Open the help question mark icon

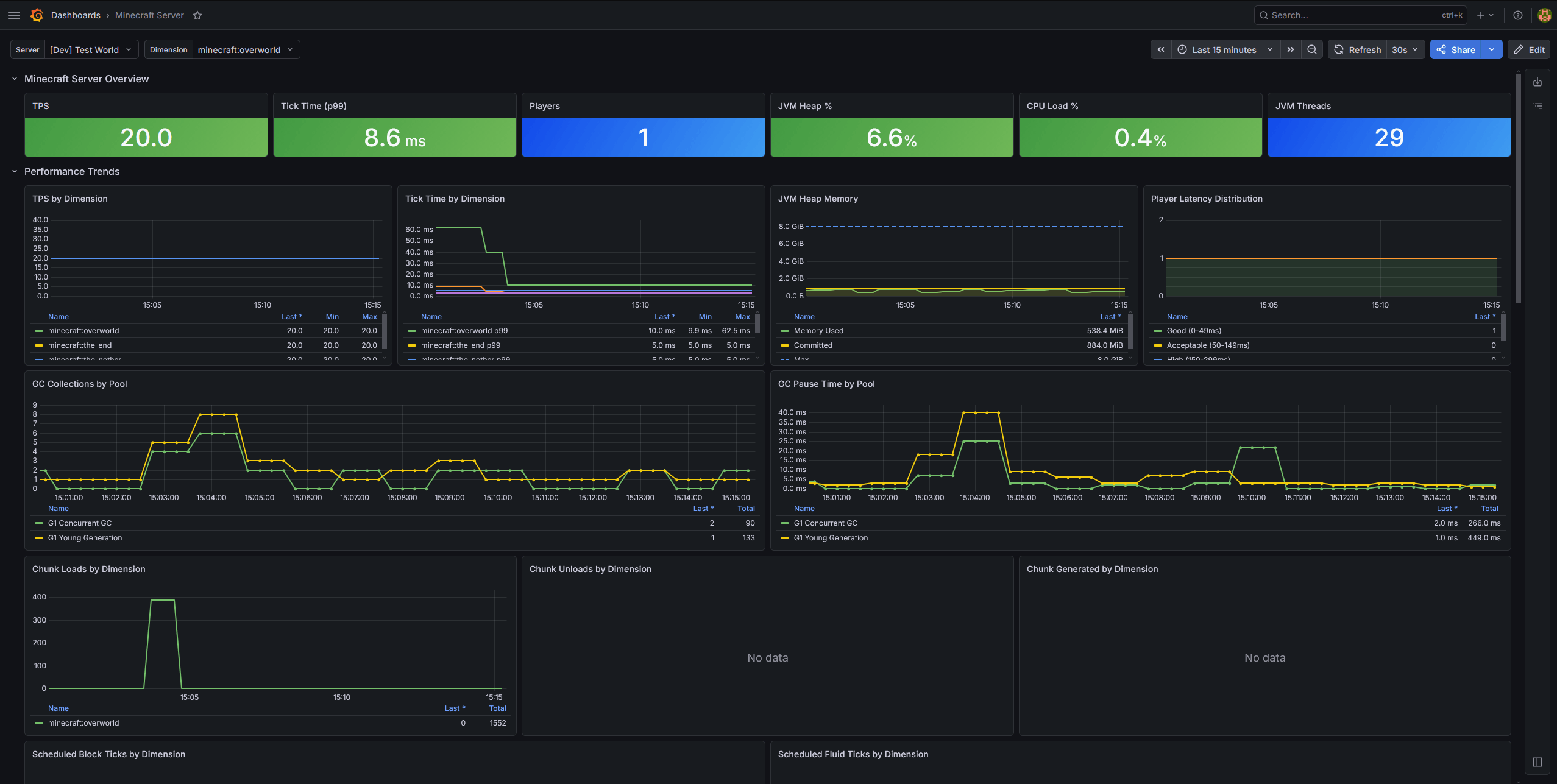point(1518,15)
